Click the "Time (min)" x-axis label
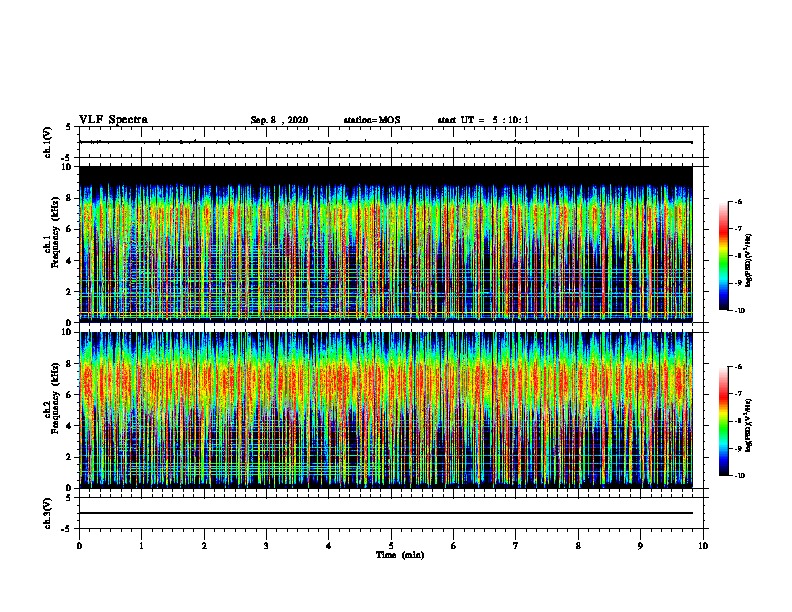The height and width of the screenshot is (612, 792). (400, 554)
